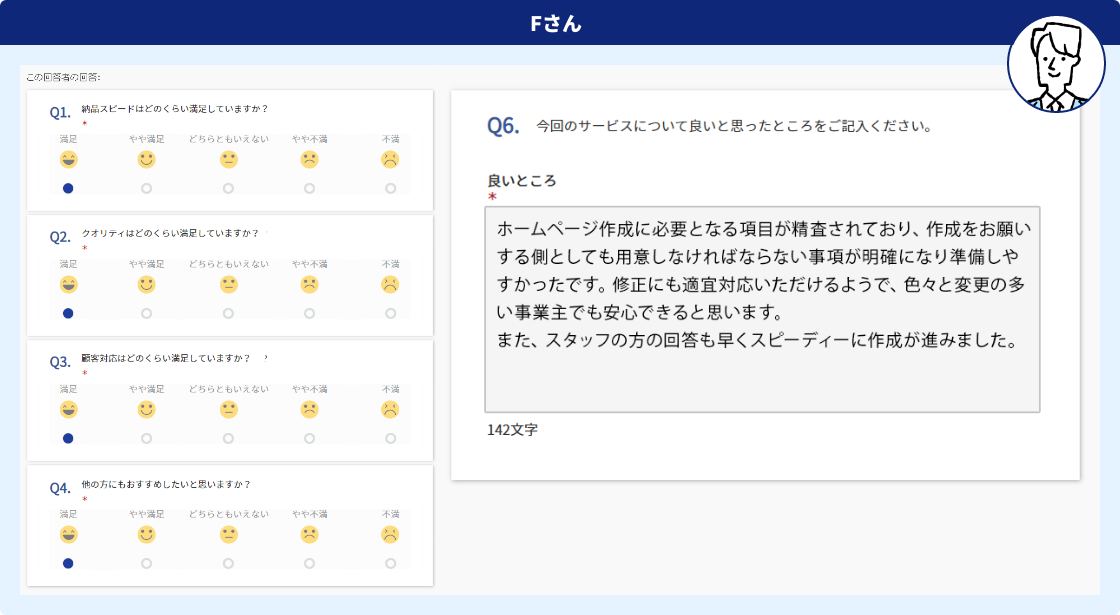1120x615 pixels.
Task: Click the Q1 dissatisfied (不満) frowning face
Action: click(x=390, y=160)
